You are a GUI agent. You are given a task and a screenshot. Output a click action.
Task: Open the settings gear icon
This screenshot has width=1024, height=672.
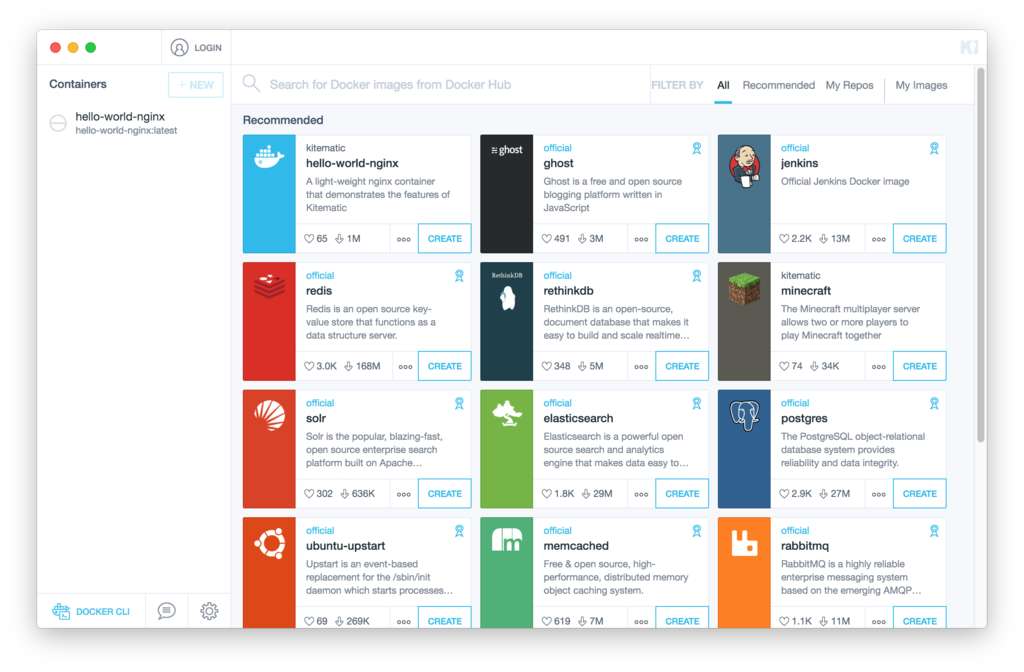pyautogui.click(x=209, y=611)
